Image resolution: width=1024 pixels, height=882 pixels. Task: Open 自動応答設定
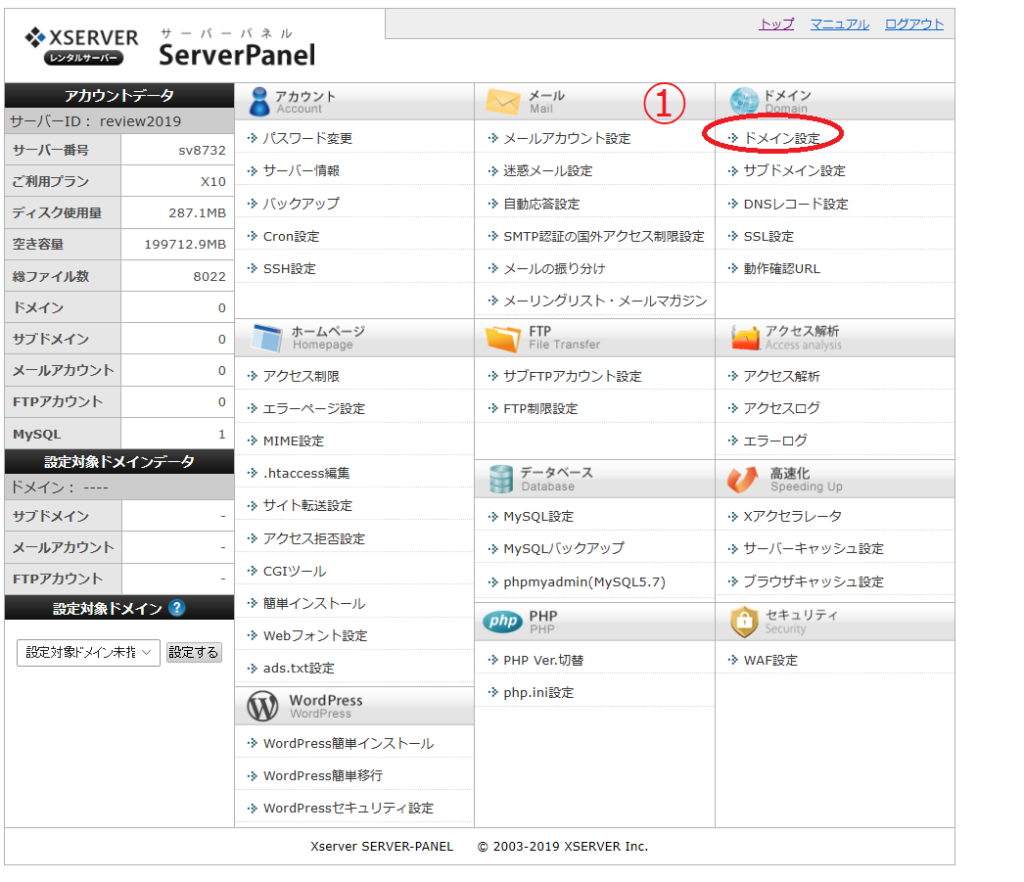[x=541, y=204]
